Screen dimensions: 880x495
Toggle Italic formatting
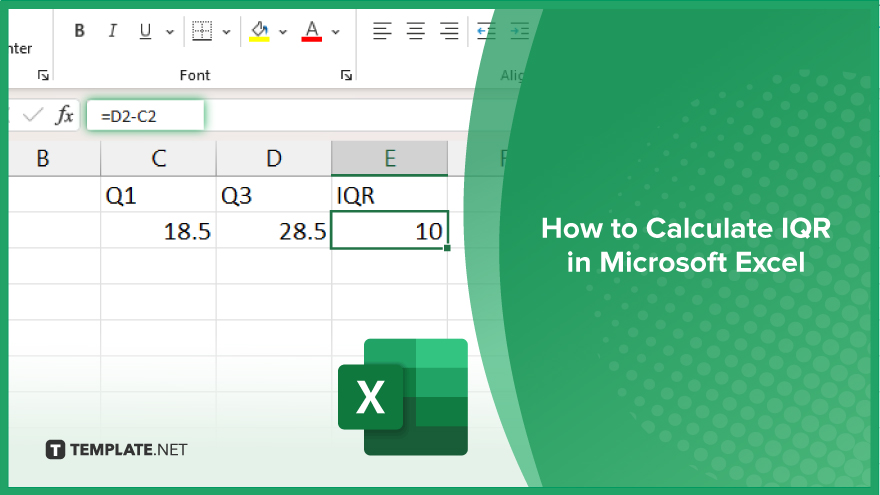pos(112,31)
